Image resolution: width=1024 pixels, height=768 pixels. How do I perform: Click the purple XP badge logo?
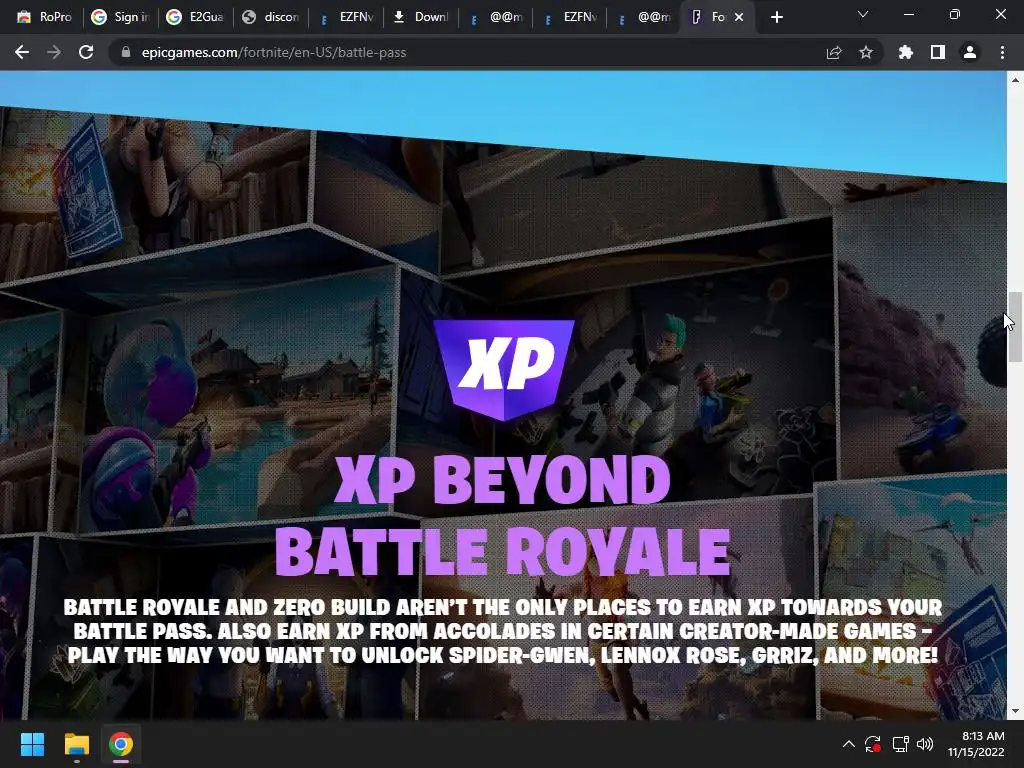(x=504, y=369)
